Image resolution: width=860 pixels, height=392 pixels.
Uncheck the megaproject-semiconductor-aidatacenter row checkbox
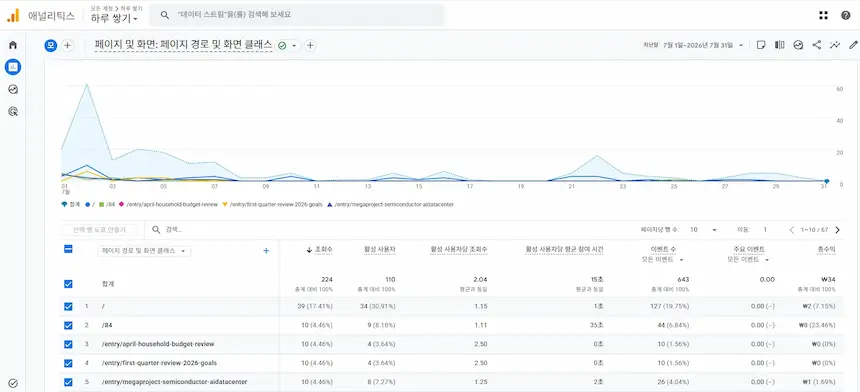[68, 382]
